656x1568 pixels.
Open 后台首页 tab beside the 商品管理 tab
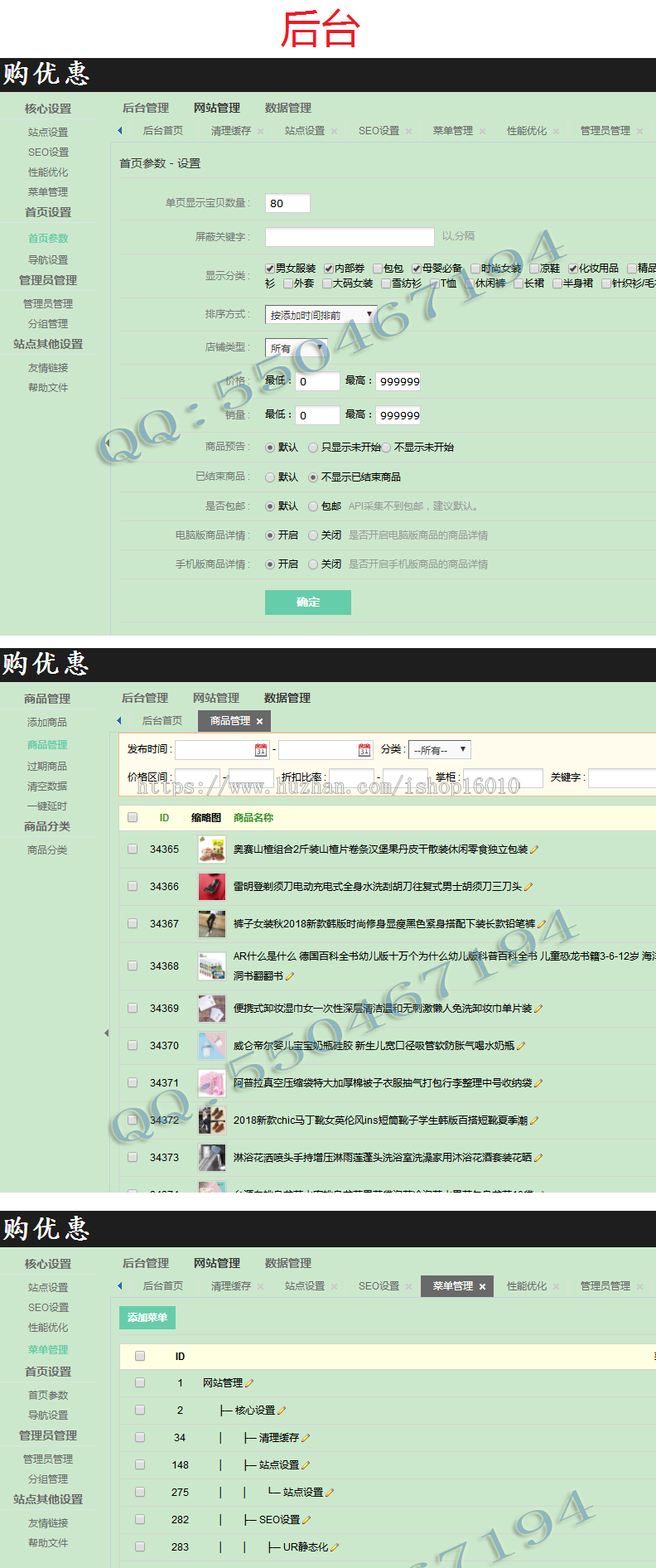pyautogui.click(x=162, y=721)
